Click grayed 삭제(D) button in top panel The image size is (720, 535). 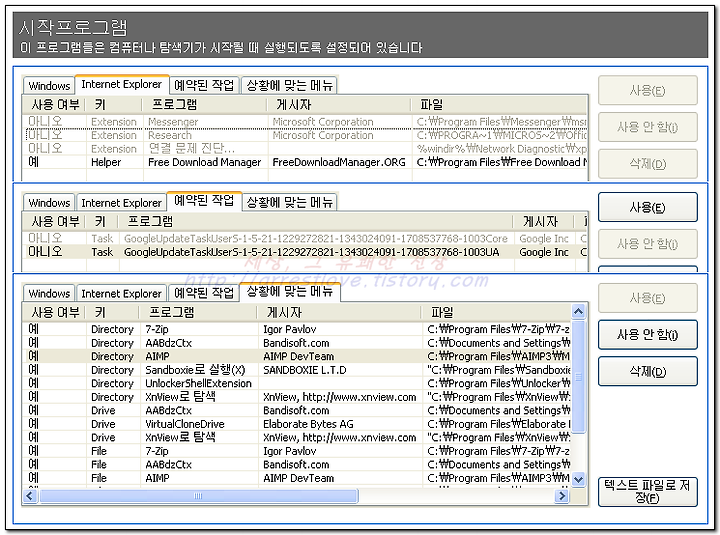pyautogui.click(x=647, y=163)
